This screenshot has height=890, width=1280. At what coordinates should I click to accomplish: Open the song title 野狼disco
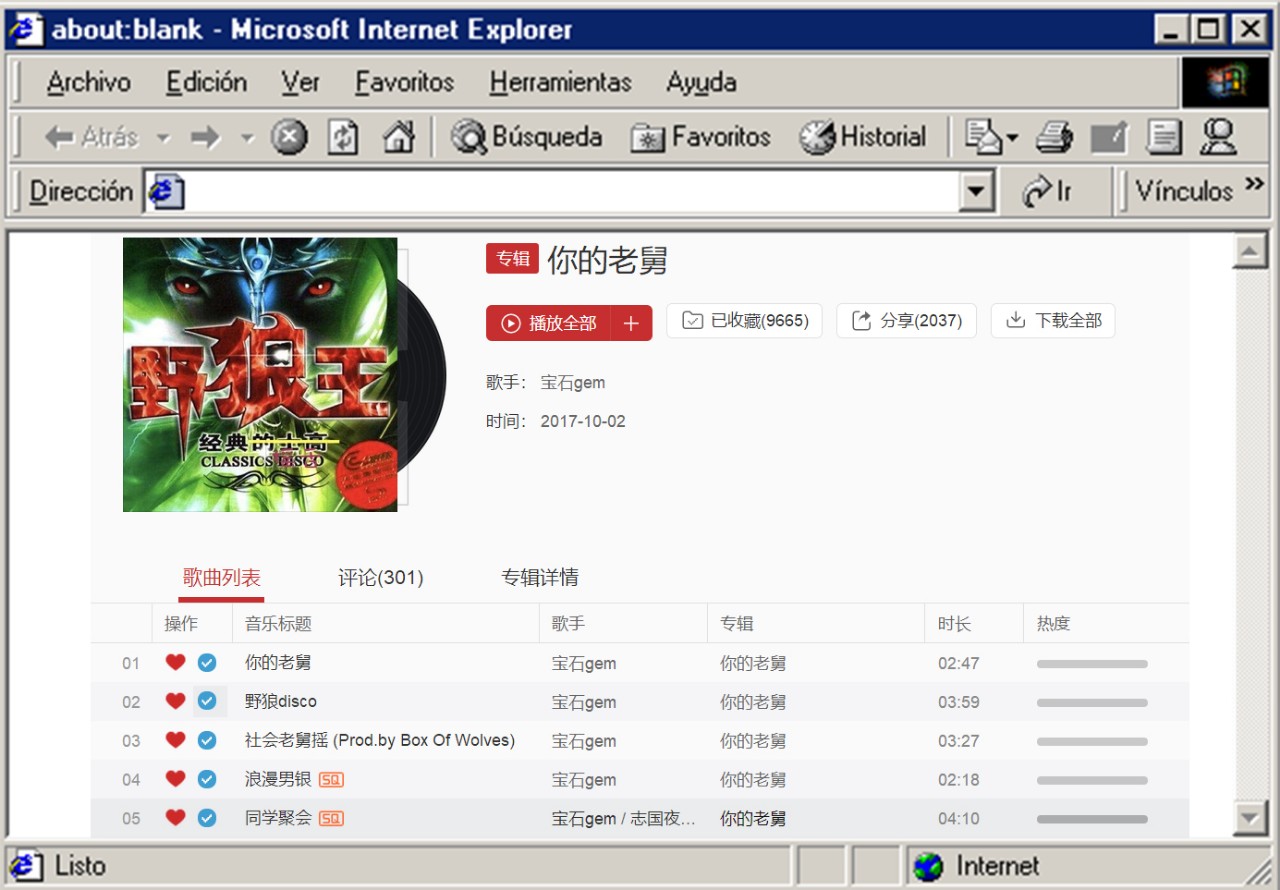tap(281, 702)
